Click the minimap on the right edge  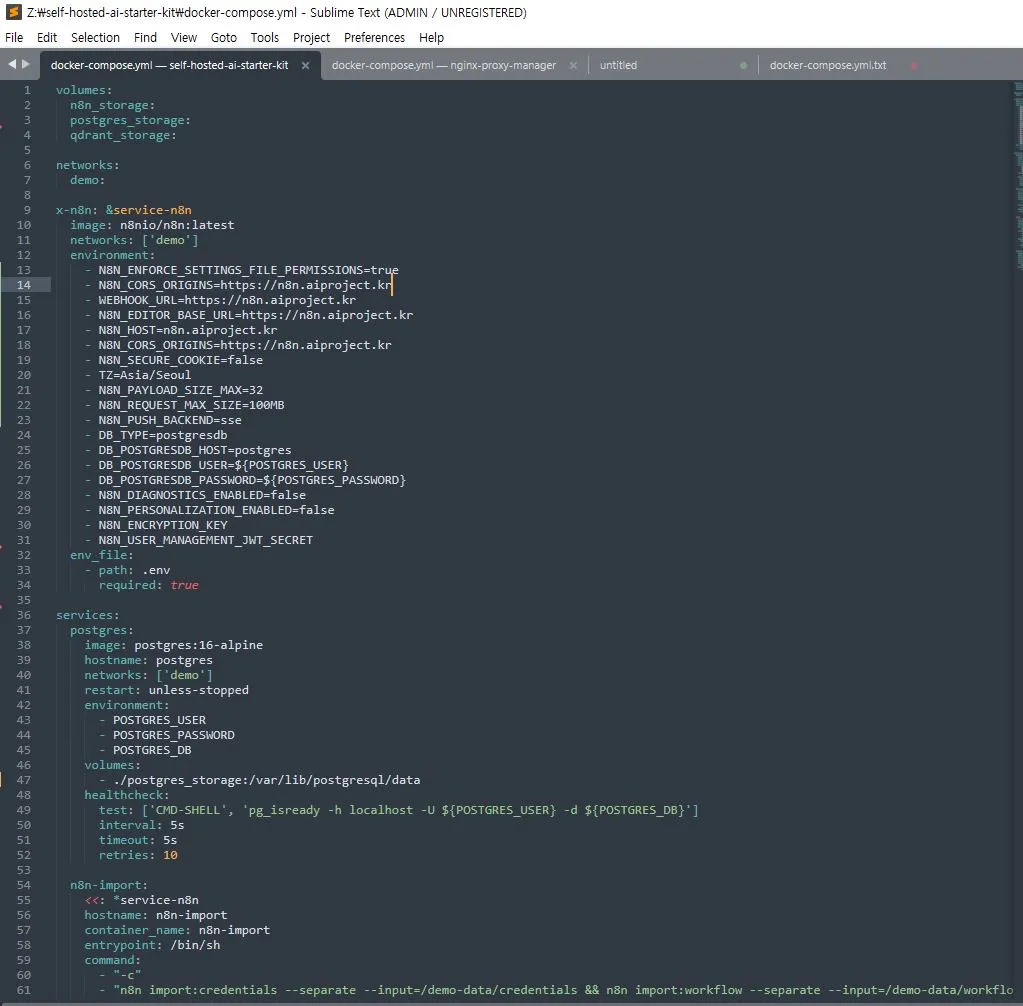coord(1018,176)
